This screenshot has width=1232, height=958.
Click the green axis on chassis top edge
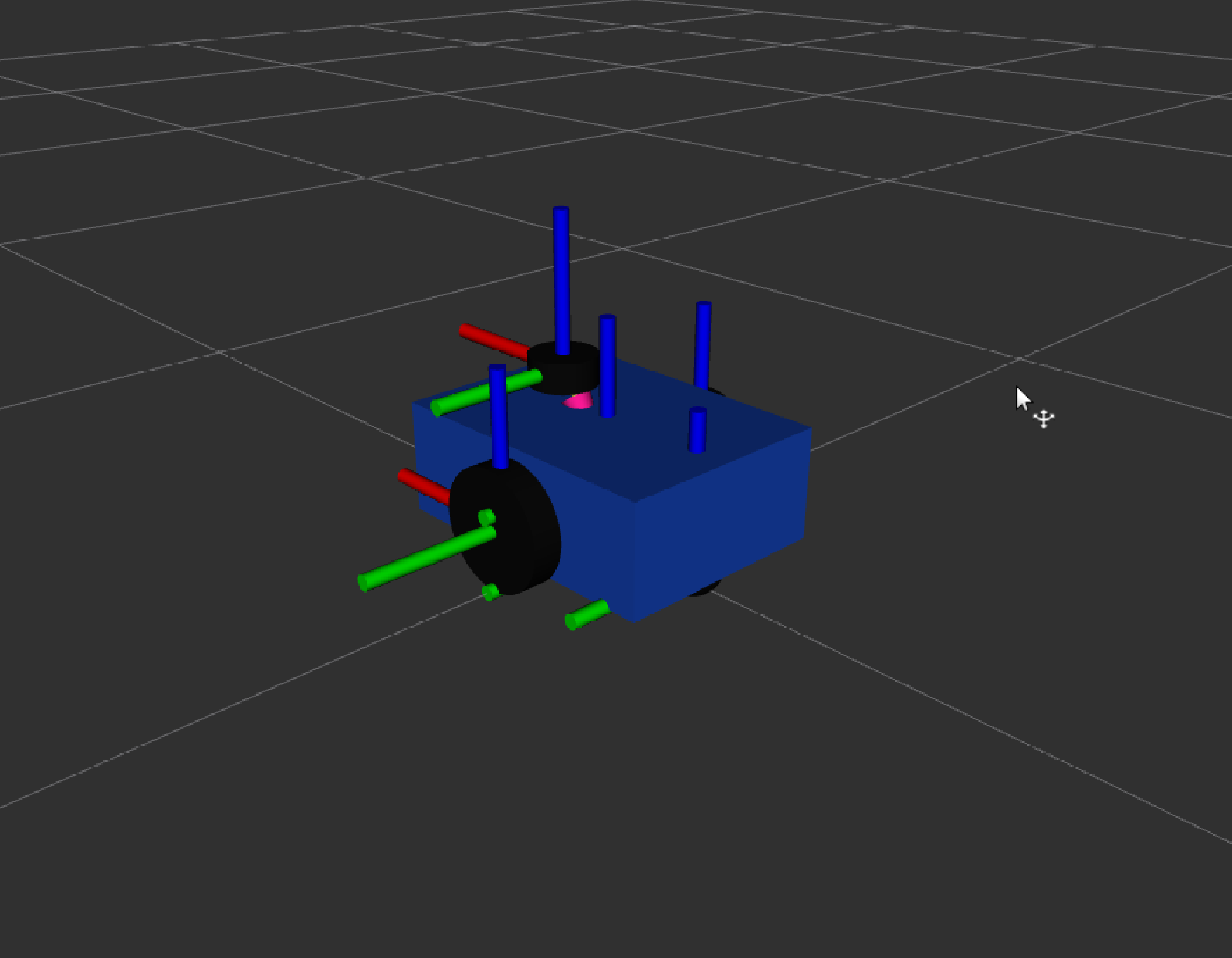[x=486, y=393]
